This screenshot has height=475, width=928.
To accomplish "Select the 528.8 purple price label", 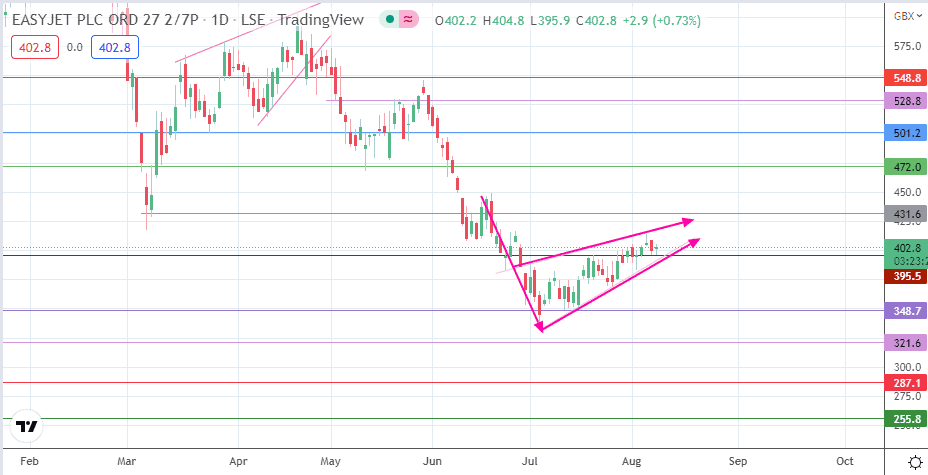I will [x=904, y=101].
